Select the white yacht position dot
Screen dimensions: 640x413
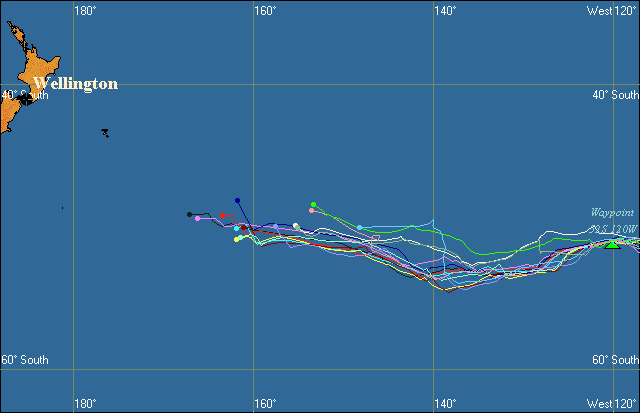(296, 225)
